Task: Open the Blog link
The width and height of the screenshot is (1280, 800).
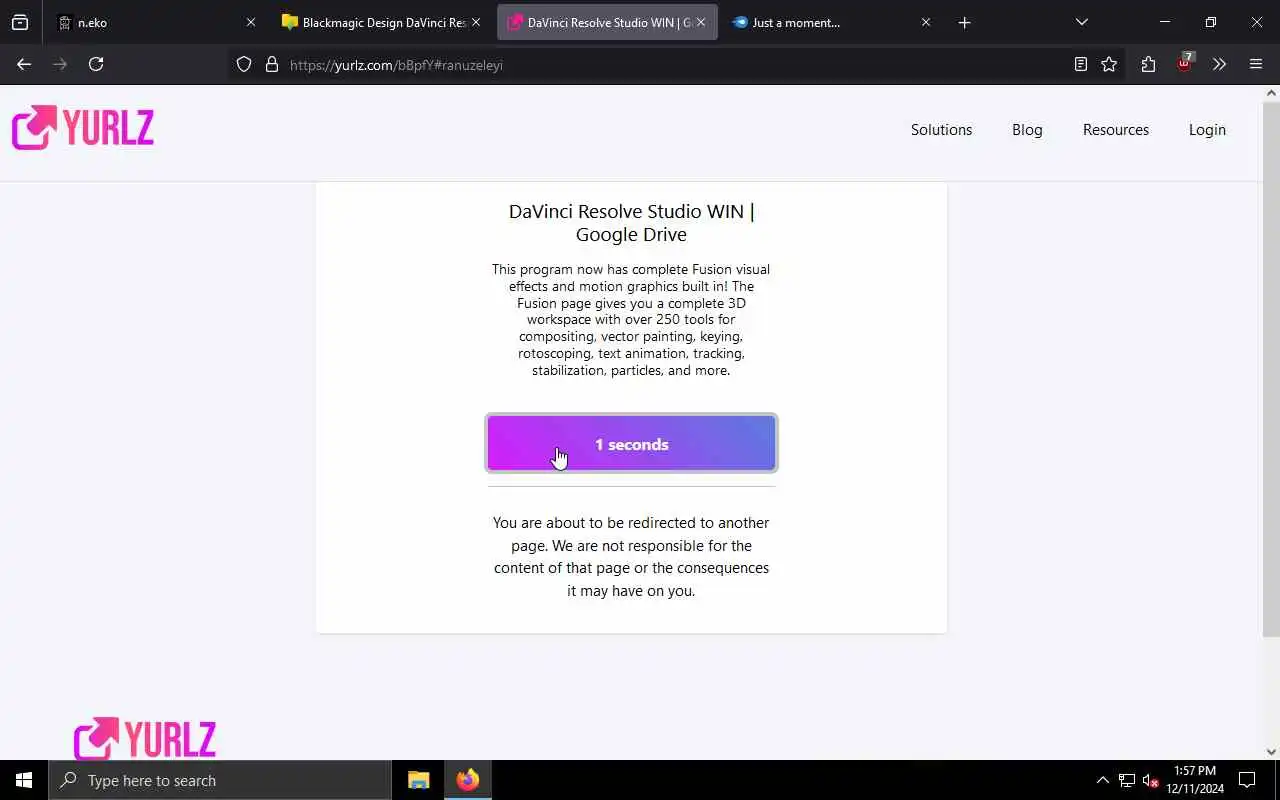Action: point(1027,130)
